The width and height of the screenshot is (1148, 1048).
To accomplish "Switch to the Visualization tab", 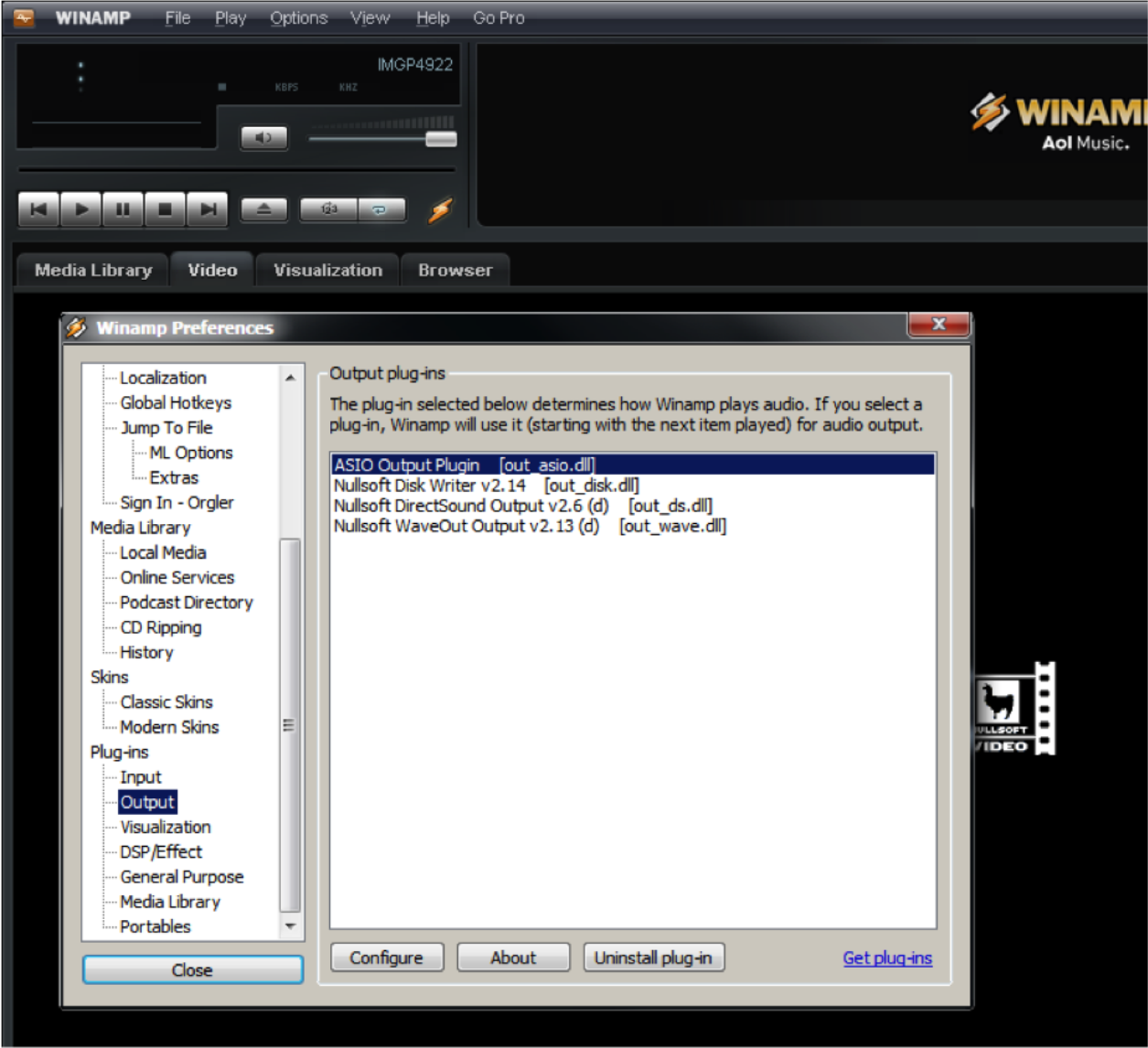I will 327,271.
